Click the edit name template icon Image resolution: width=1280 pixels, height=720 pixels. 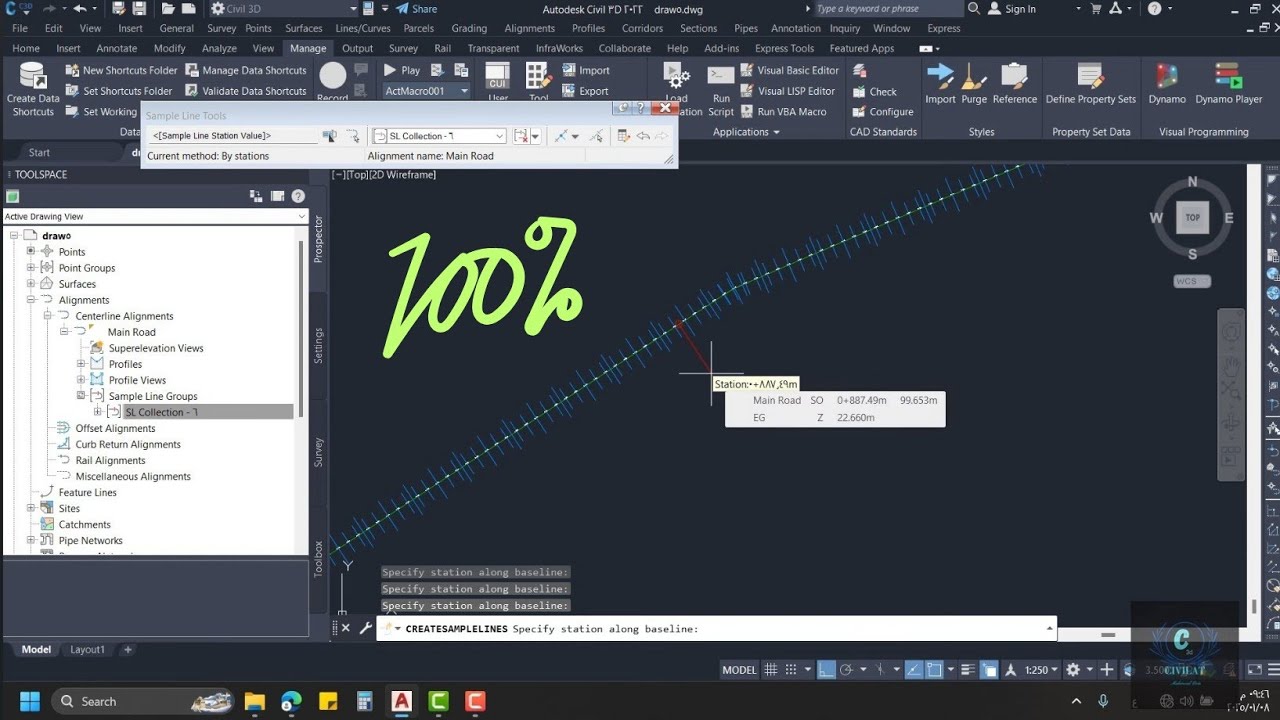[329, 136]
